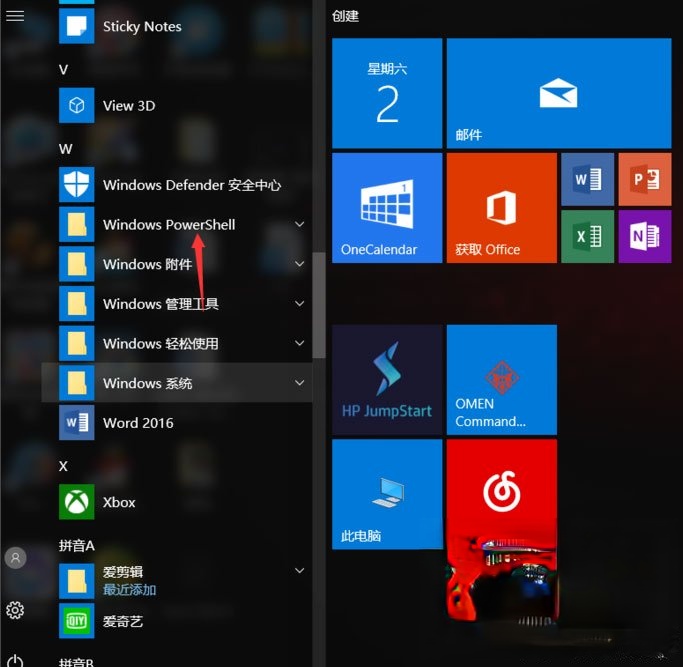Image resolution: width=683 pixels, height=667 pixels.
Task: Click the W letter group header
Action: pos(66,149)
